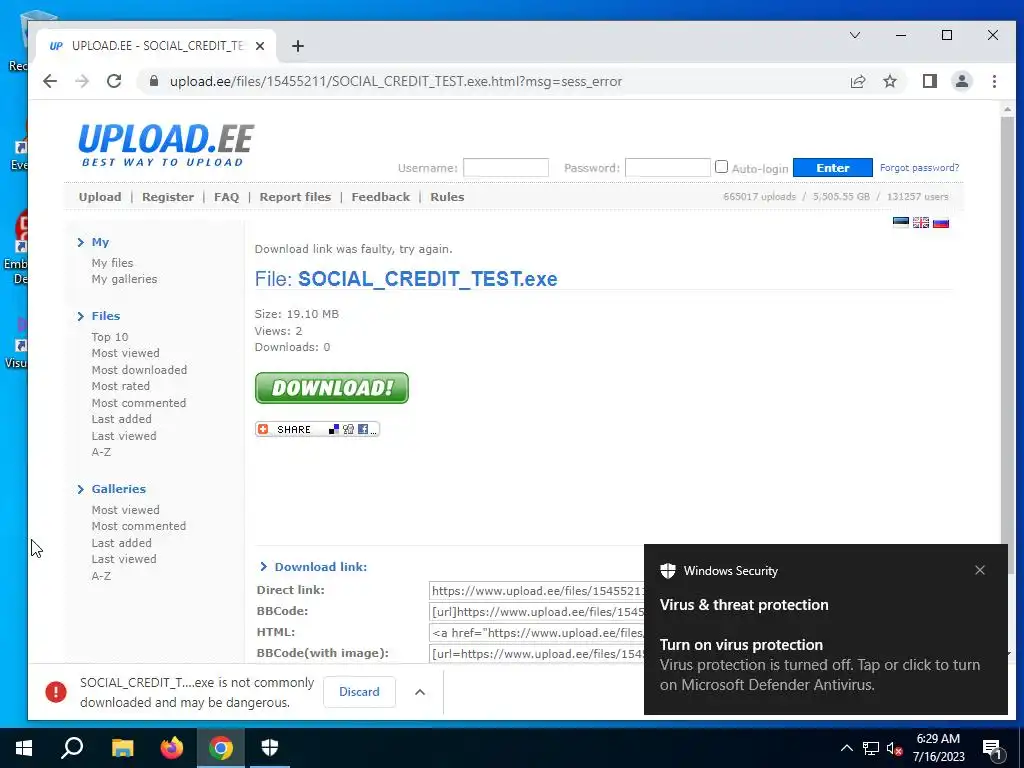Toggle the Auto-login checkbox

tap(721, 167)
